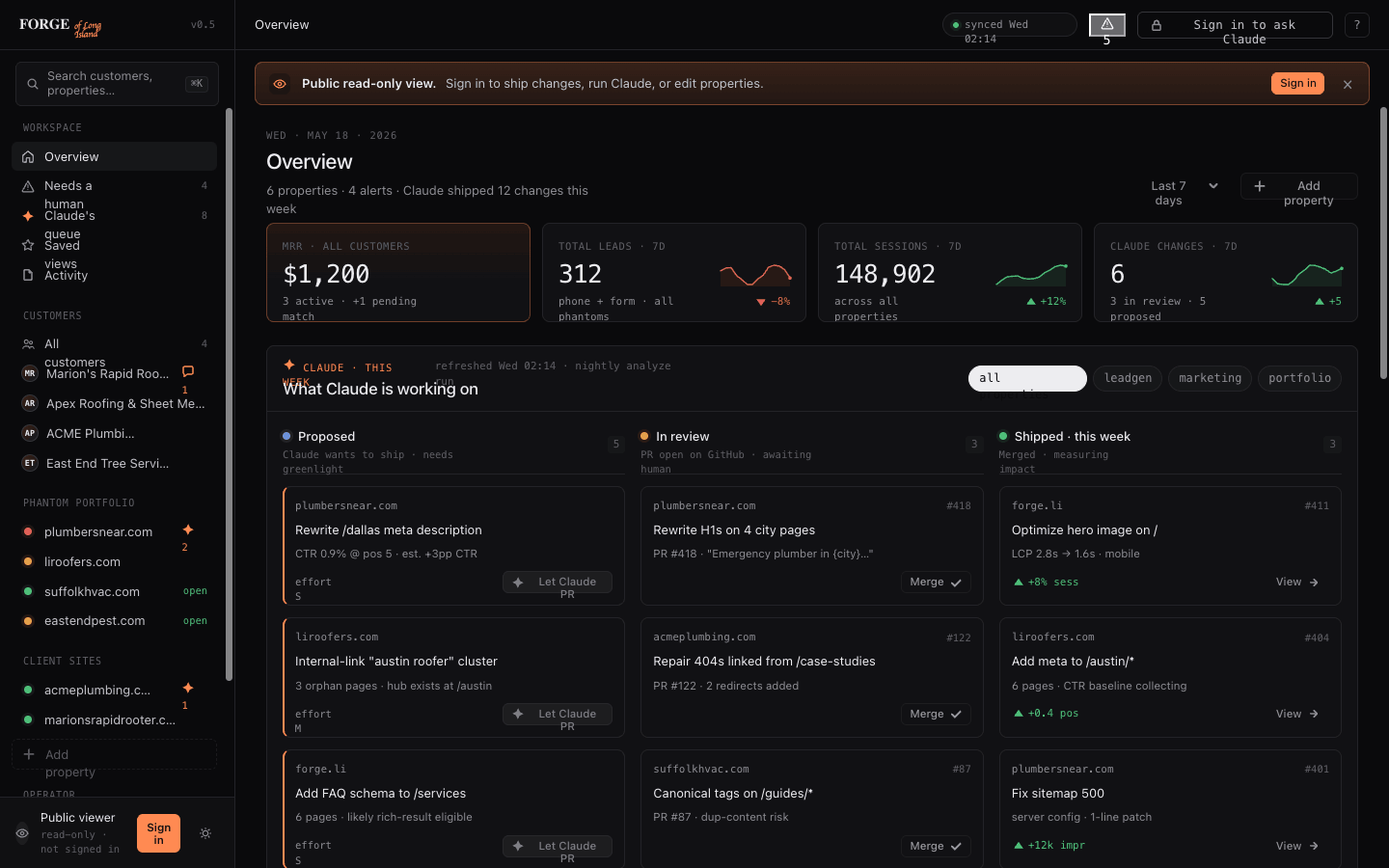Viewport: 1389px width, 868px height.
Task: Select the leadgen filter pill
Action: click(1128, 378)
